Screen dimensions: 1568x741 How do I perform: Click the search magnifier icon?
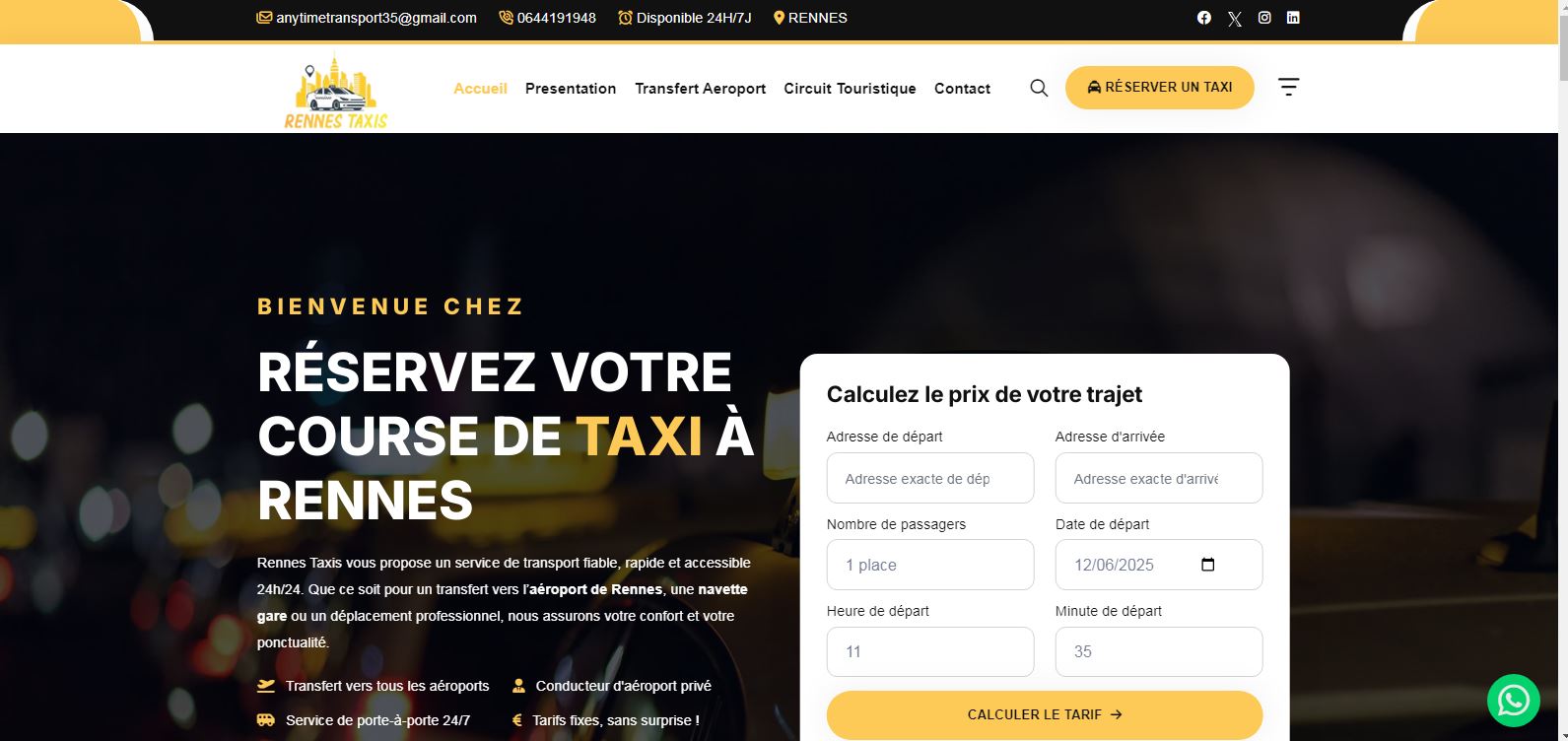[1039, 88]
